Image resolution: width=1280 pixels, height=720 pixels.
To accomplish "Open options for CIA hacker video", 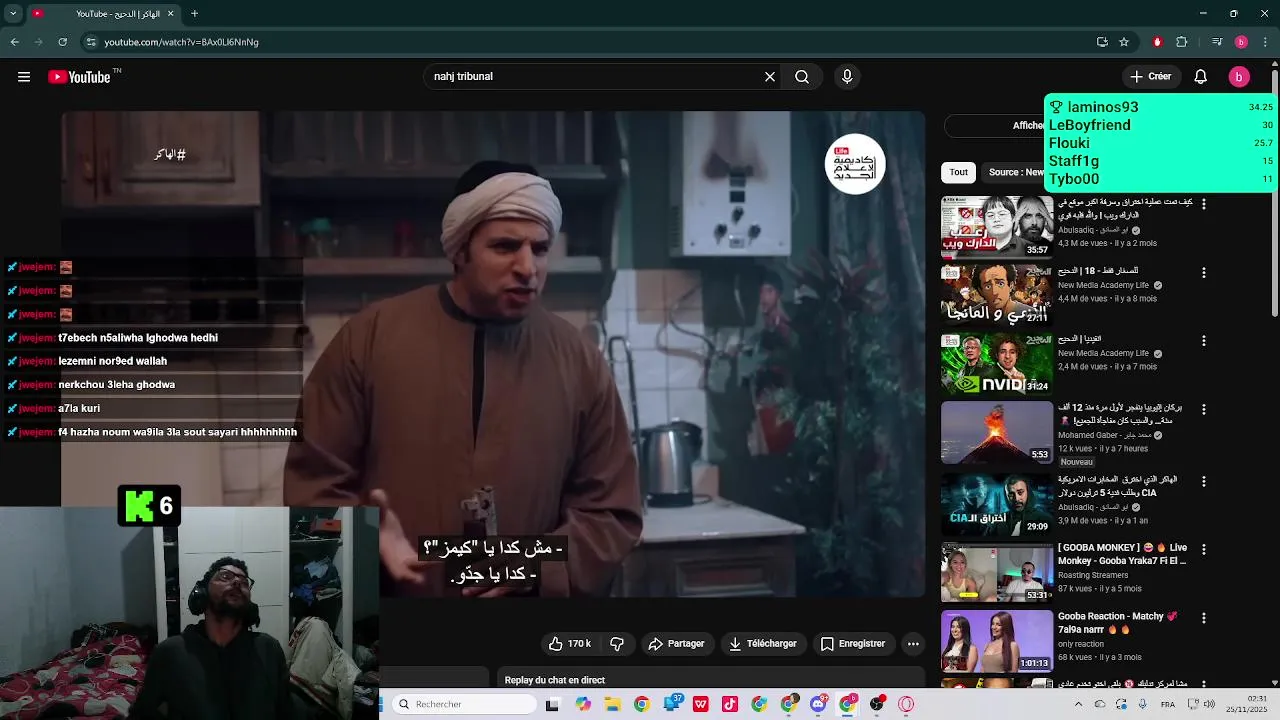I will point(1204,481).
